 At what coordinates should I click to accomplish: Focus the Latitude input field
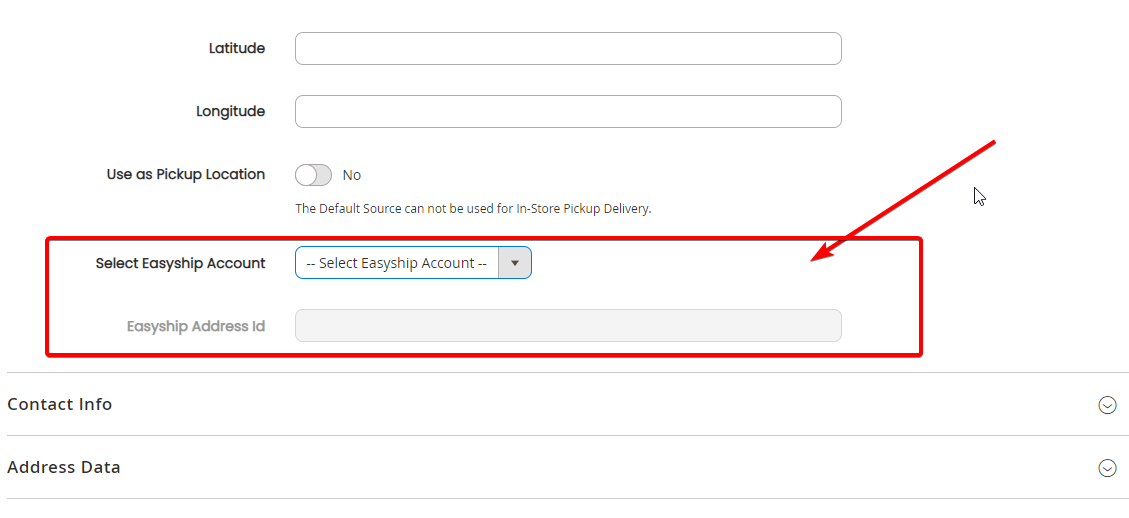tap(568, 48)
